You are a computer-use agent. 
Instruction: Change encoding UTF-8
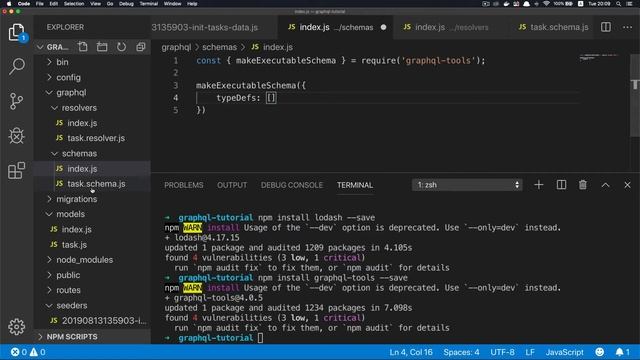click(502, 352)
